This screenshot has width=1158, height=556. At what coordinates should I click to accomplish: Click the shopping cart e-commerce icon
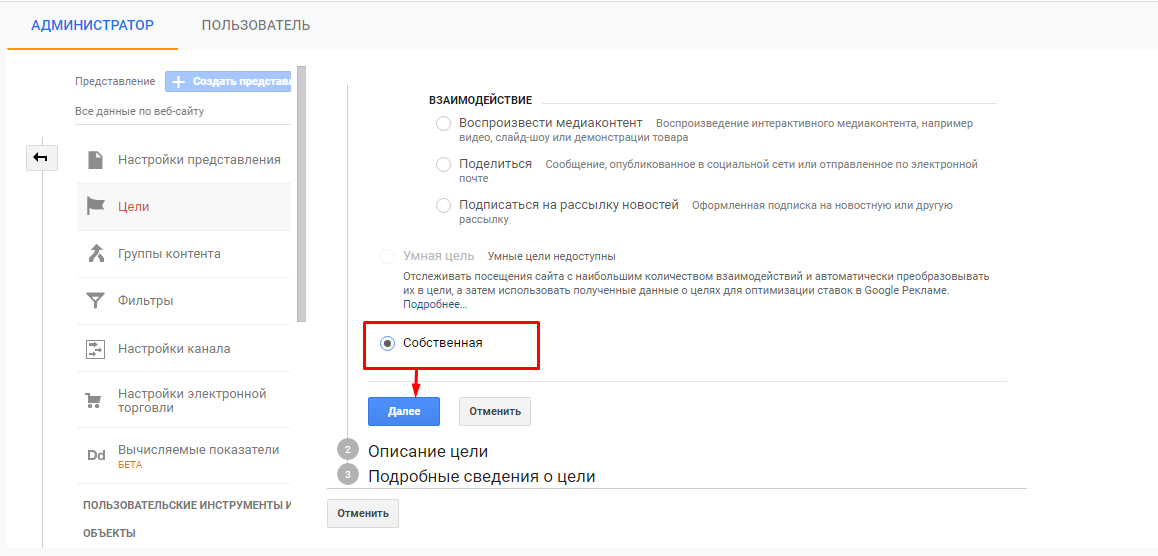(96, 401)
